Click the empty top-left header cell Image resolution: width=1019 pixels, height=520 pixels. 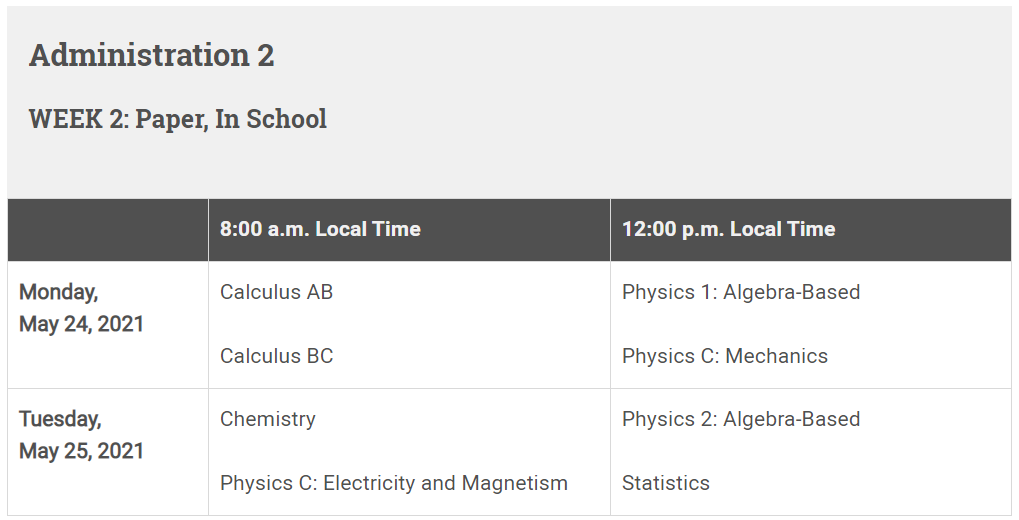[108, 229]
